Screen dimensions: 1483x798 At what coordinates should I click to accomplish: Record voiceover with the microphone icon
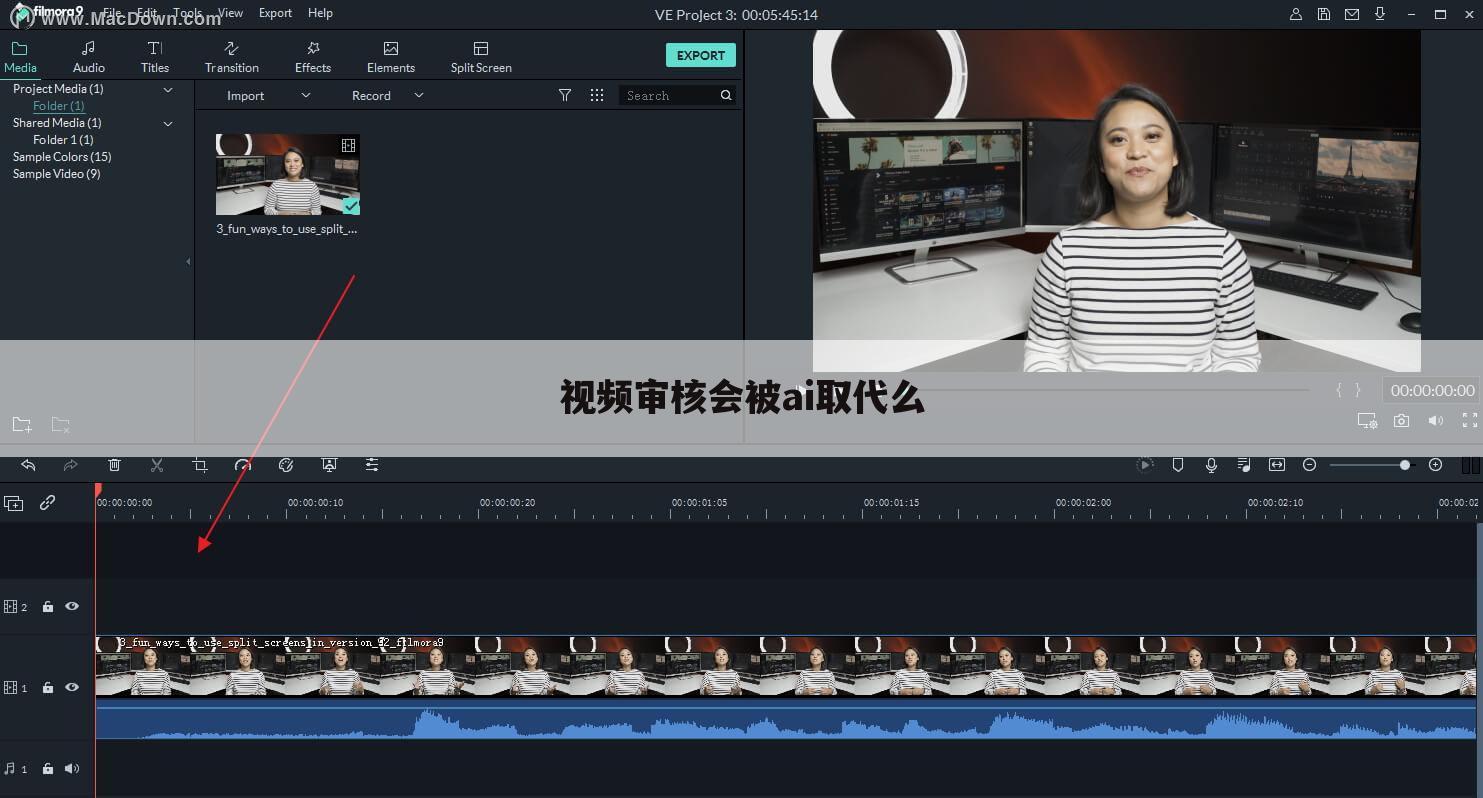1211,465
